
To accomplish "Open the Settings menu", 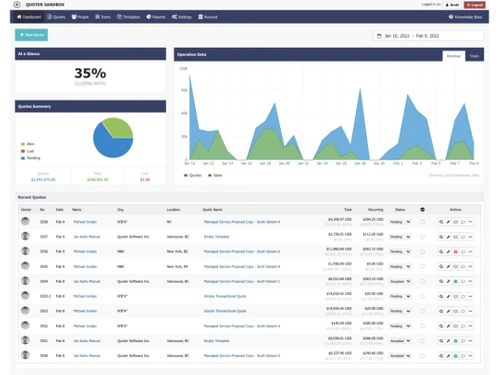I will coord(182,17).
